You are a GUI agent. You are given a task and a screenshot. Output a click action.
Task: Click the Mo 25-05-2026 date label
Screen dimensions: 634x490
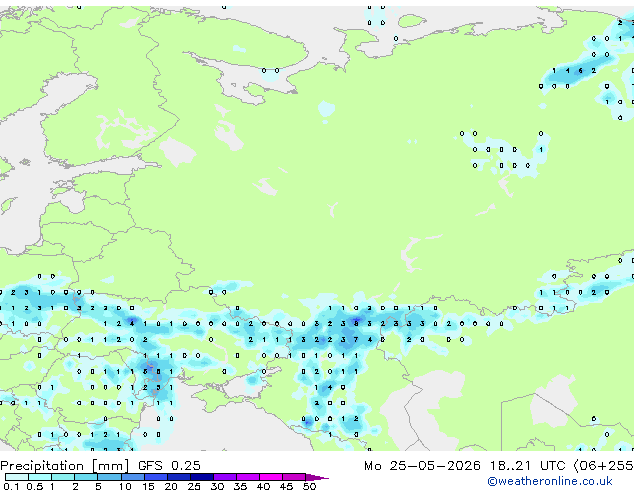(423, 466)
